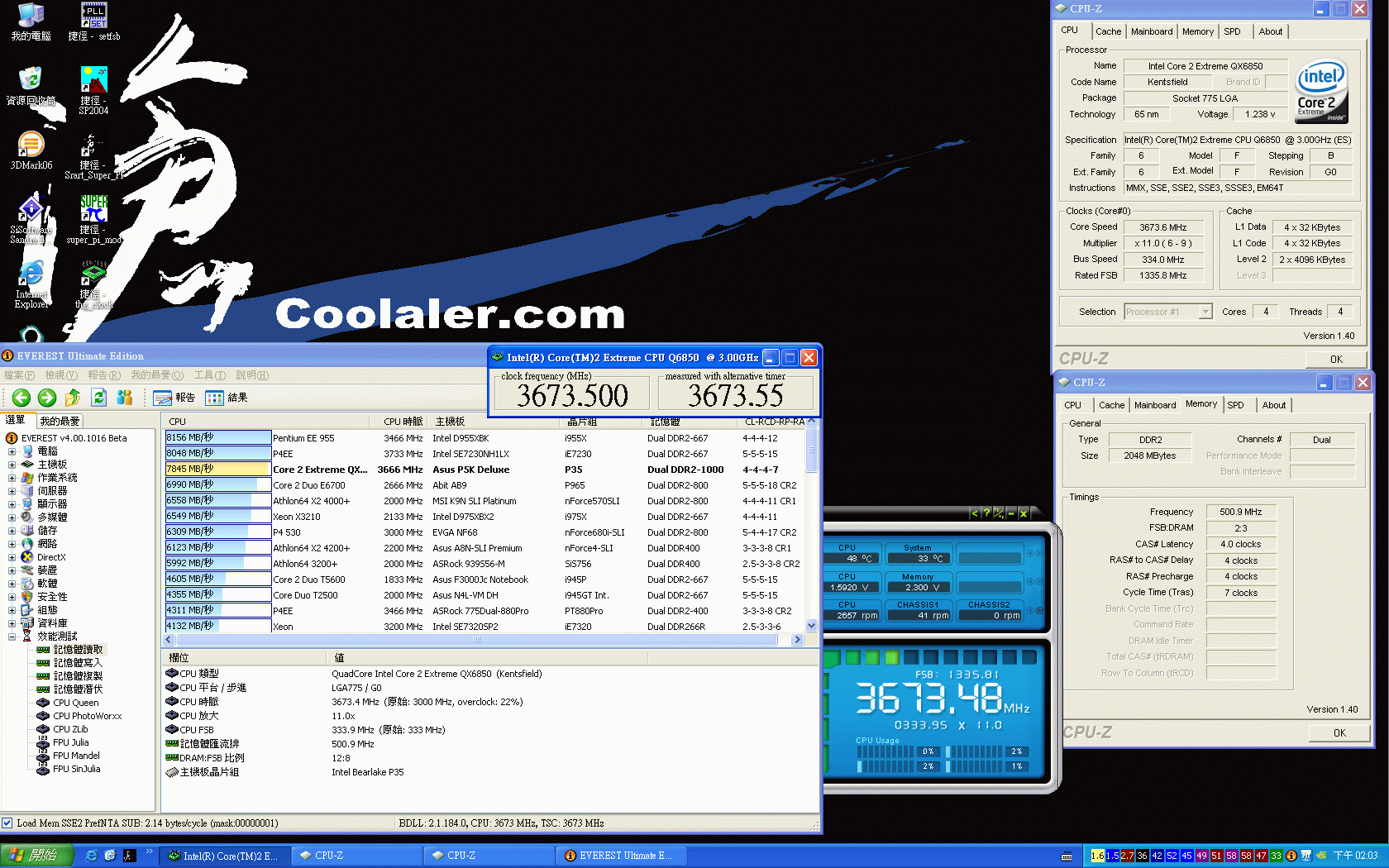Collapse the 效能測試 tree node in EVEREST
The width and height of the screenshot is (1389, 868).
click(x=12, y=636)
